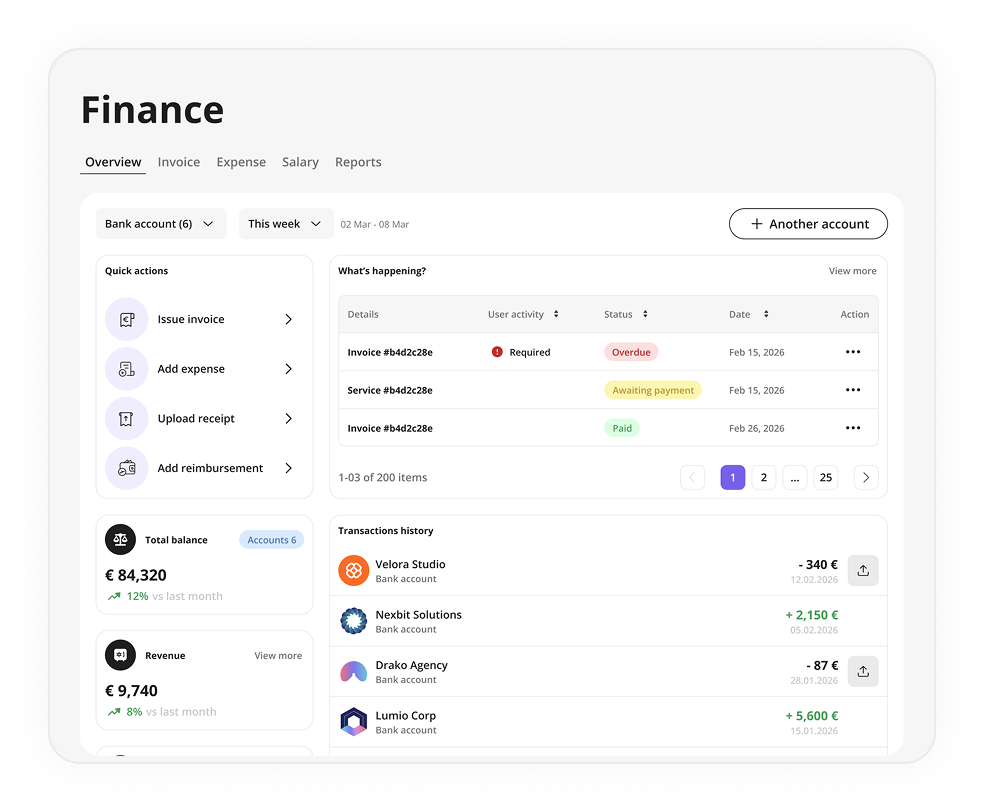The width and height of the screenshot is (984, 812).
Task: Open the Reports tab
Action: pyautogui.click(x=358, y=162)
